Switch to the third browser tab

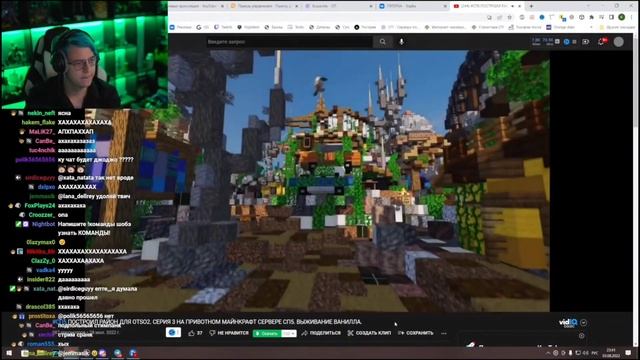coord(339,6)
